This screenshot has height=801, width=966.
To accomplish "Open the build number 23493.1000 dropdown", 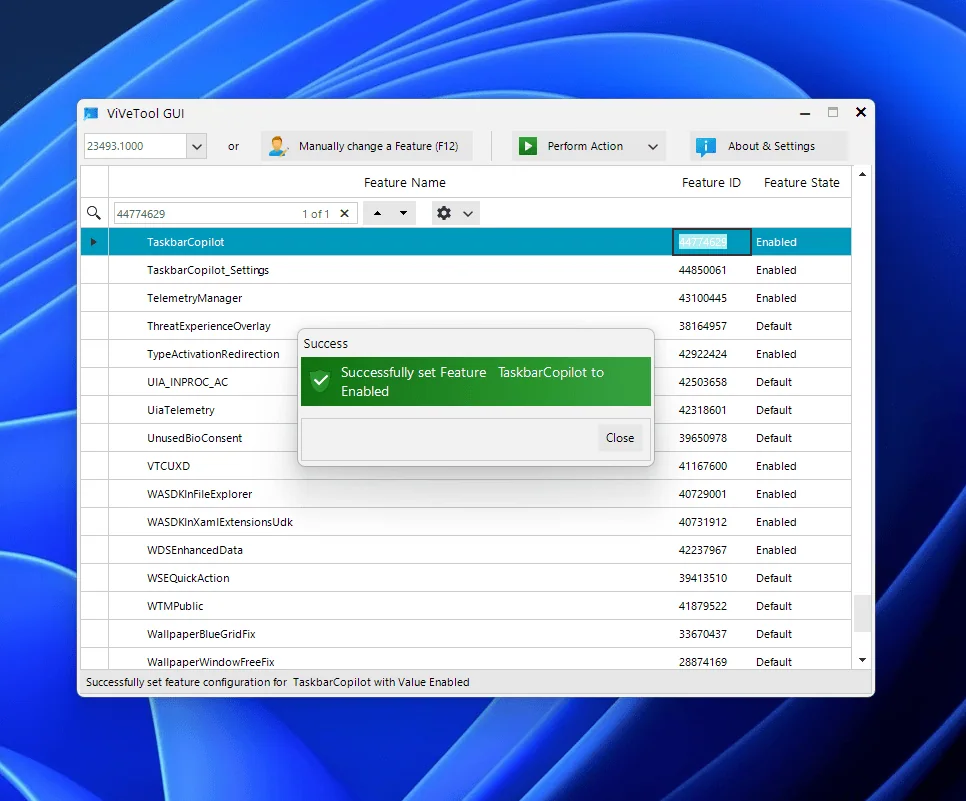I will pyautogui.click(x=196, y=146).
